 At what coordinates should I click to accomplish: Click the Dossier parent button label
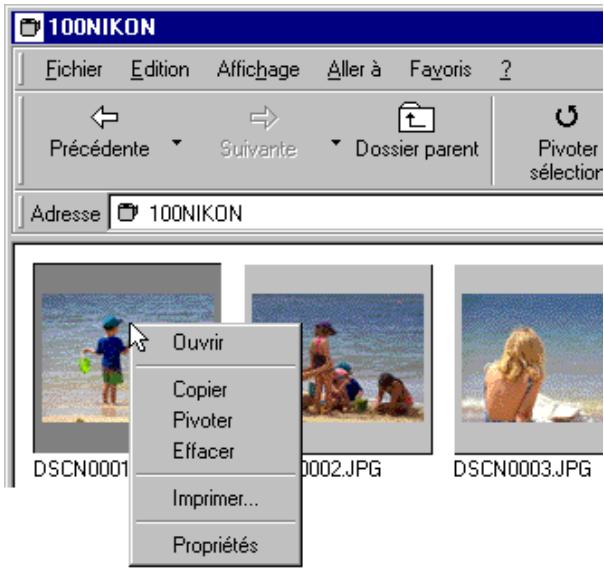[417, 149]
